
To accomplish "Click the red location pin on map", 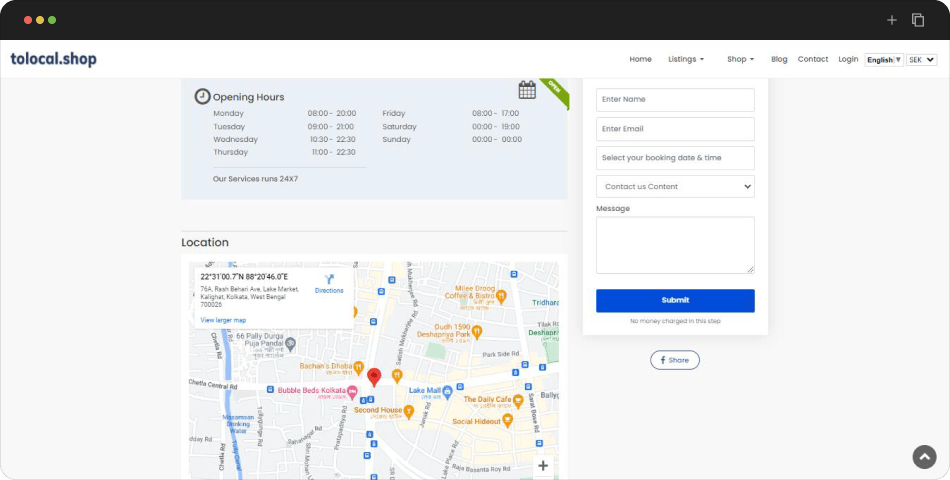I will point(374,378).
